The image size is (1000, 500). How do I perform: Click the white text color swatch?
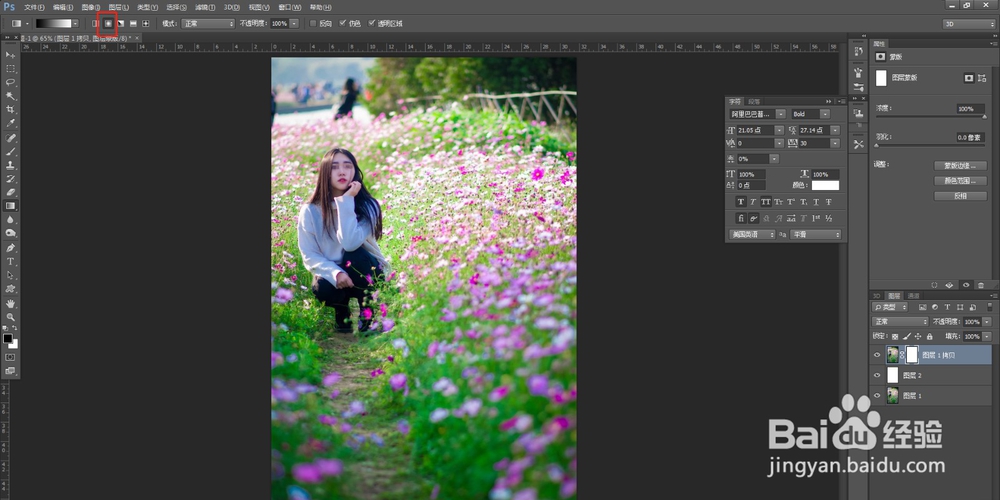coord(825,186)
